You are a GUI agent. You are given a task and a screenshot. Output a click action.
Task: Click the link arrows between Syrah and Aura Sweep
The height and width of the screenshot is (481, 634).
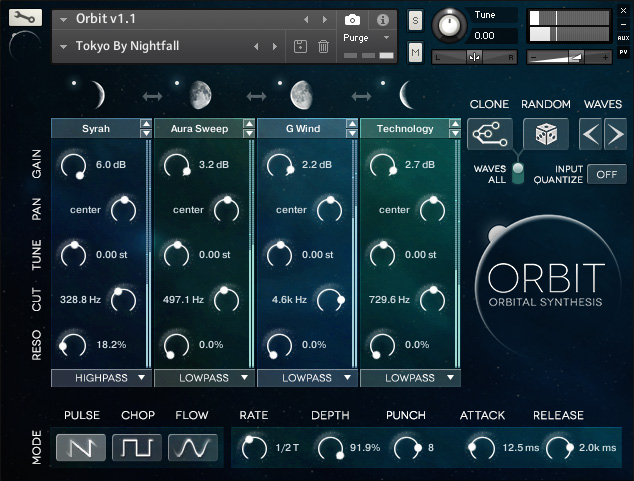(152, 96)
